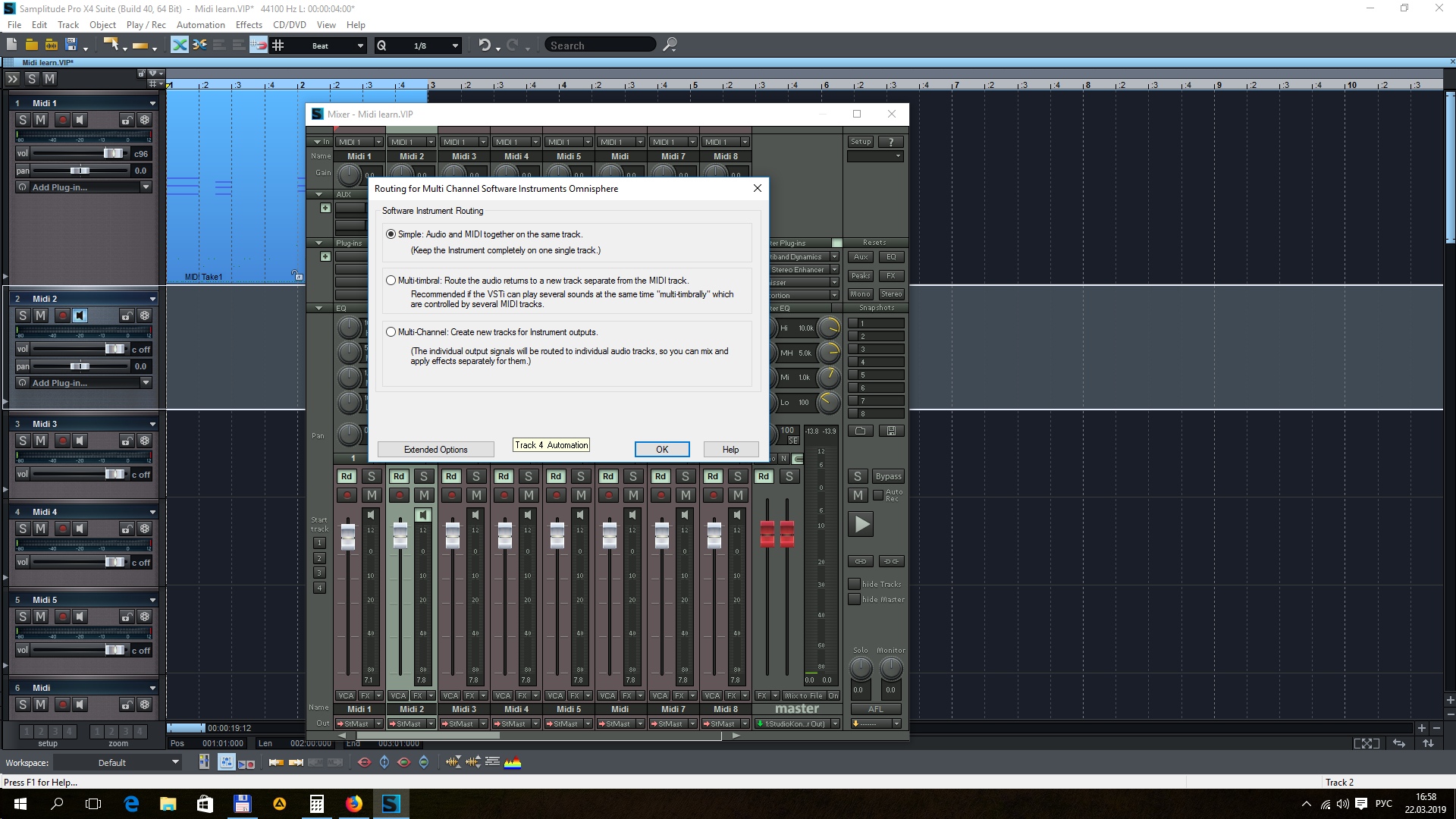This screenshot has width=1456, height=819.
Task: Click the Extended Options button
Action: point(435,450)
